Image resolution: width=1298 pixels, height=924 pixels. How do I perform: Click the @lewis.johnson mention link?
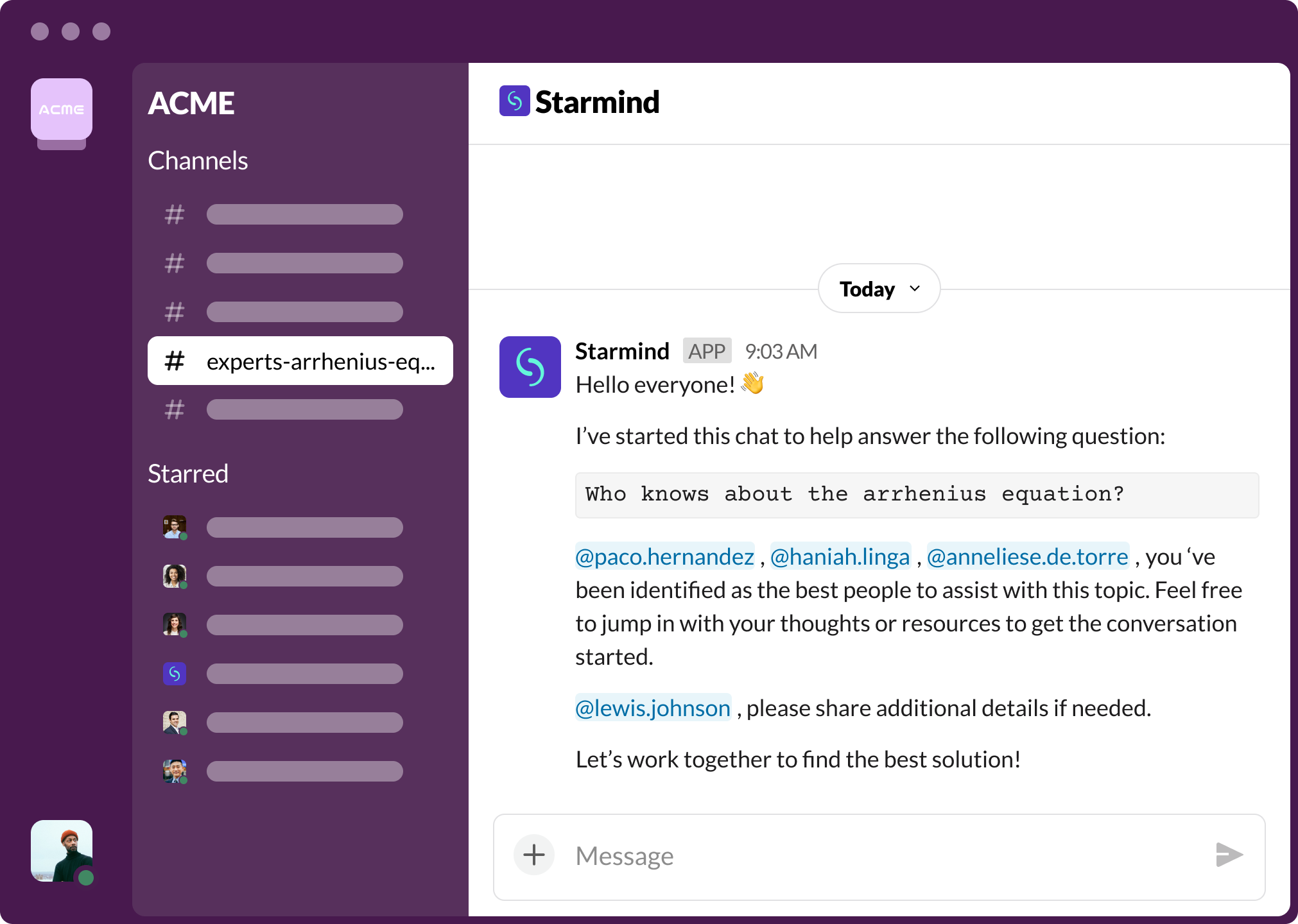tap(652, 708)
